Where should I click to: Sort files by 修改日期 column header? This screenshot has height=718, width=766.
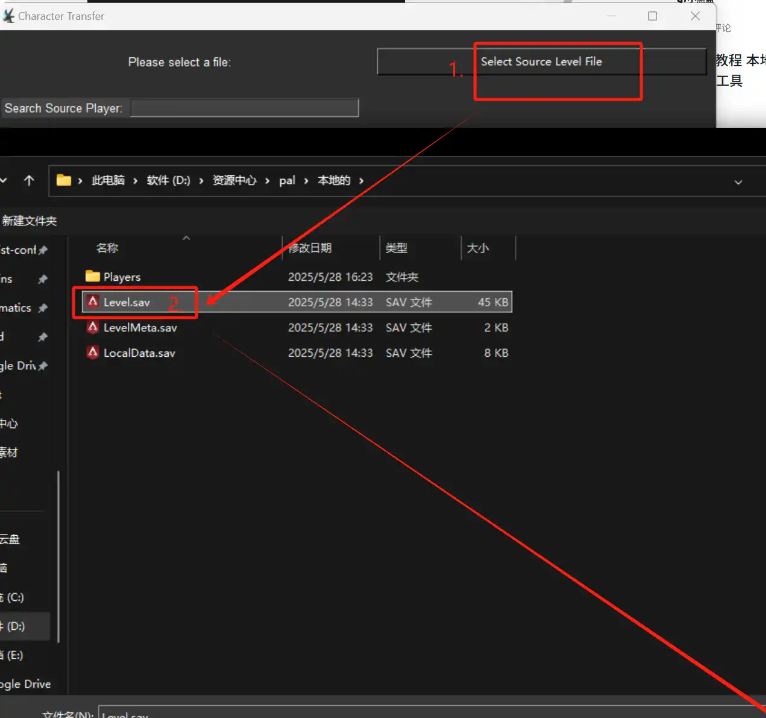310,248
